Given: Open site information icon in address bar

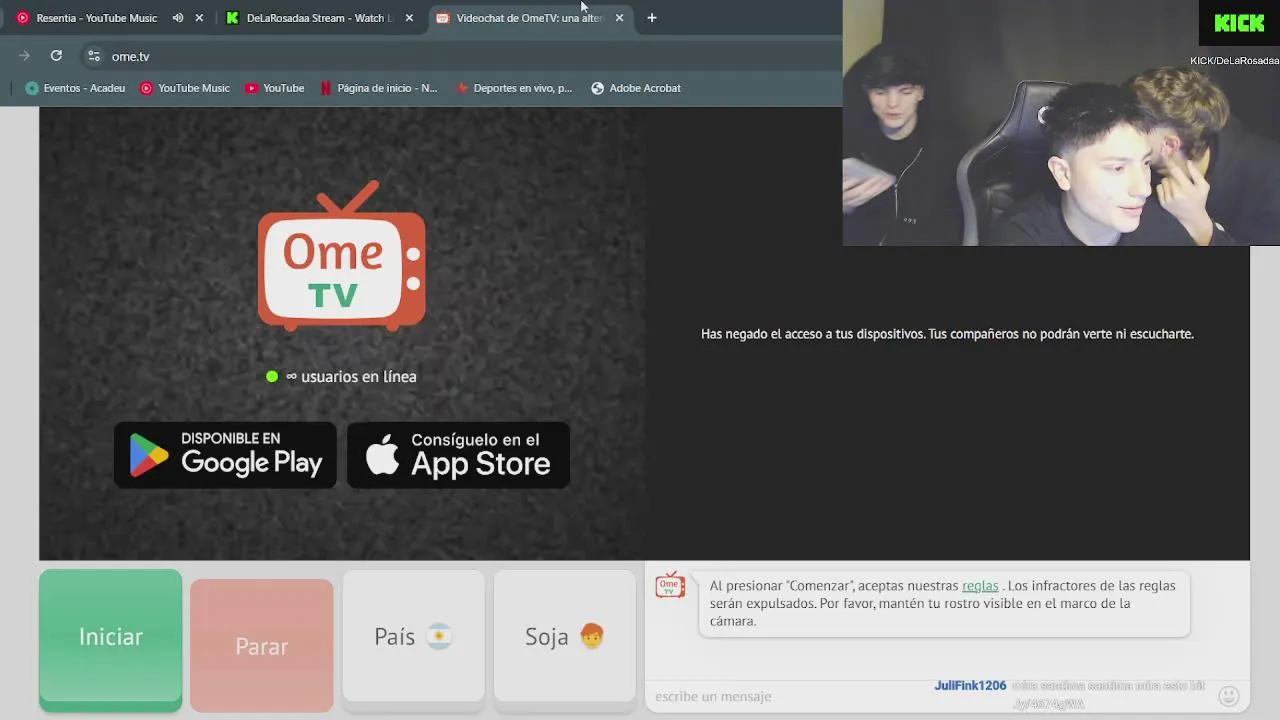Looking at the screenshot, I should pyautogui.click(x=94, y=56).
